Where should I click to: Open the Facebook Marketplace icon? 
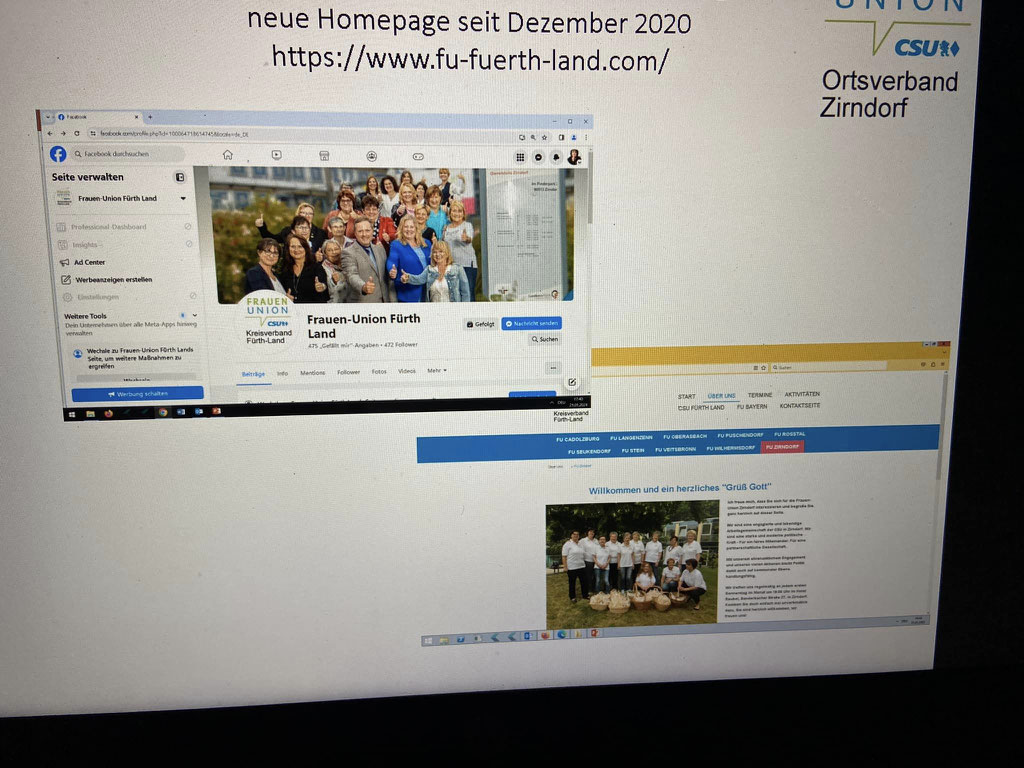click(324, 155)
